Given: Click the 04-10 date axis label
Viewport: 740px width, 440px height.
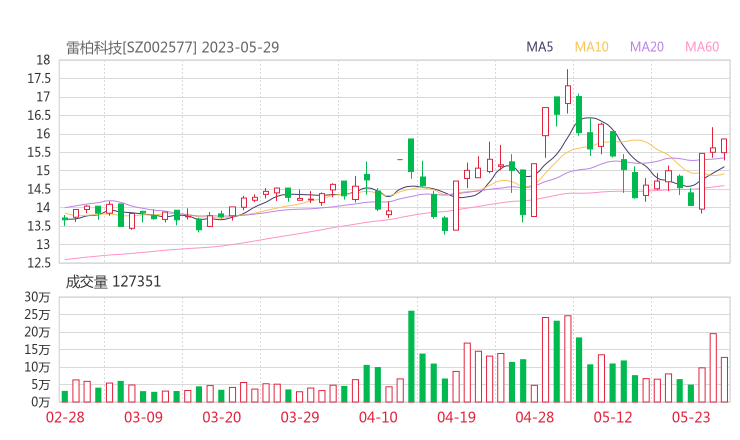Looking at the screenshot, I should tap(378, 417).
